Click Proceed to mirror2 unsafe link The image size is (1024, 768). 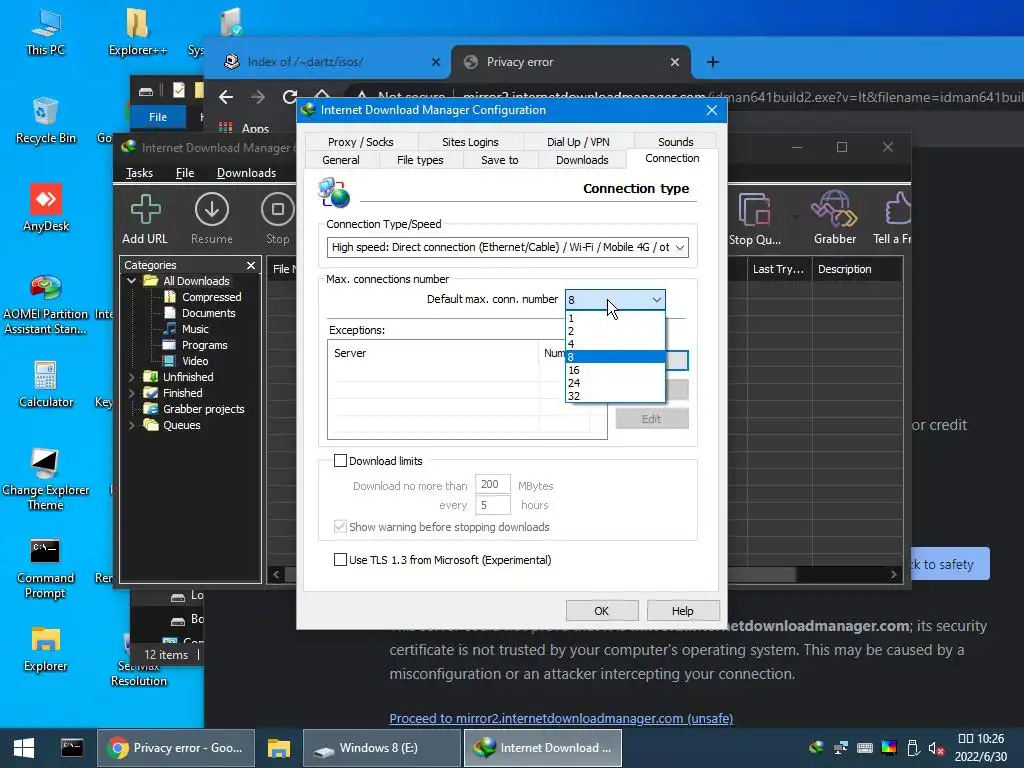click(x=561, y=718)
